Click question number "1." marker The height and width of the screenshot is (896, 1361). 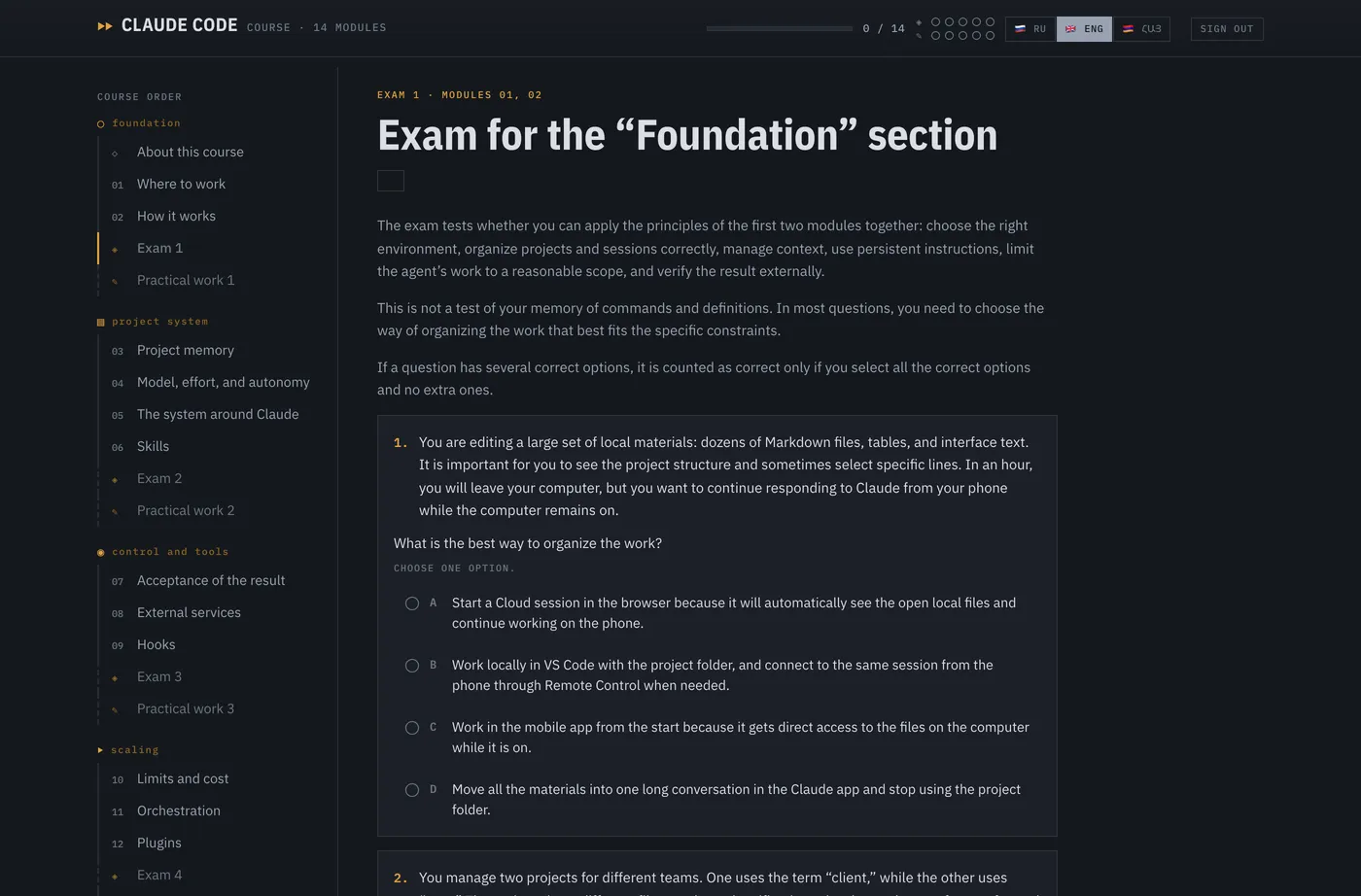pyautogui.click(x=401, y=443)
